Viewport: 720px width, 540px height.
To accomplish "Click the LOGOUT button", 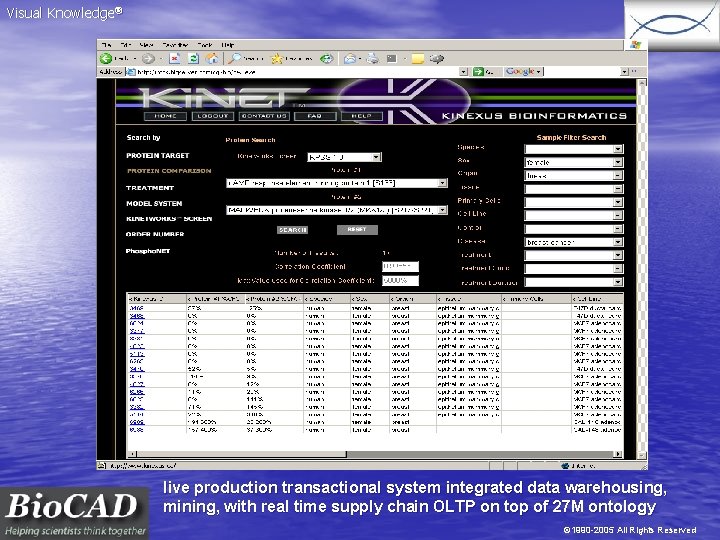I will click(213, 116).
